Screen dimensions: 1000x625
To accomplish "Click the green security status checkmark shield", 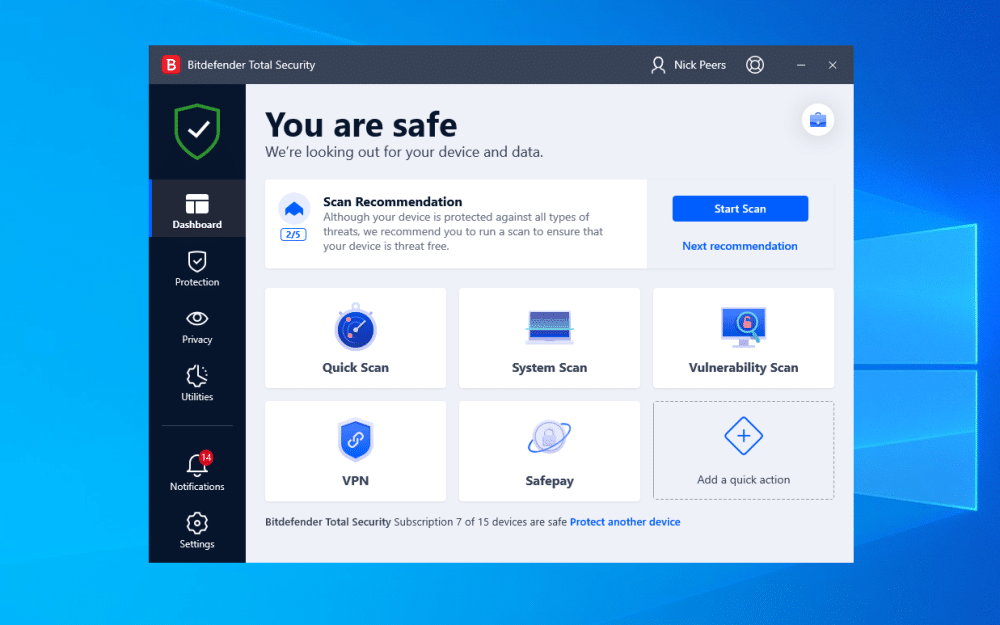I will click(x=197, y=131).
